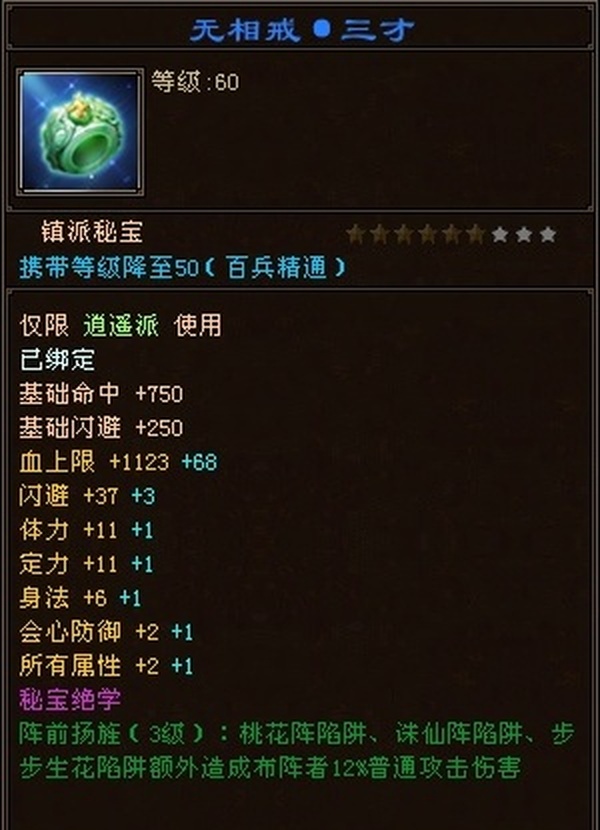Click the 等级:60 level label
This screenshot has height=830, width=600.
click(195, 82)
